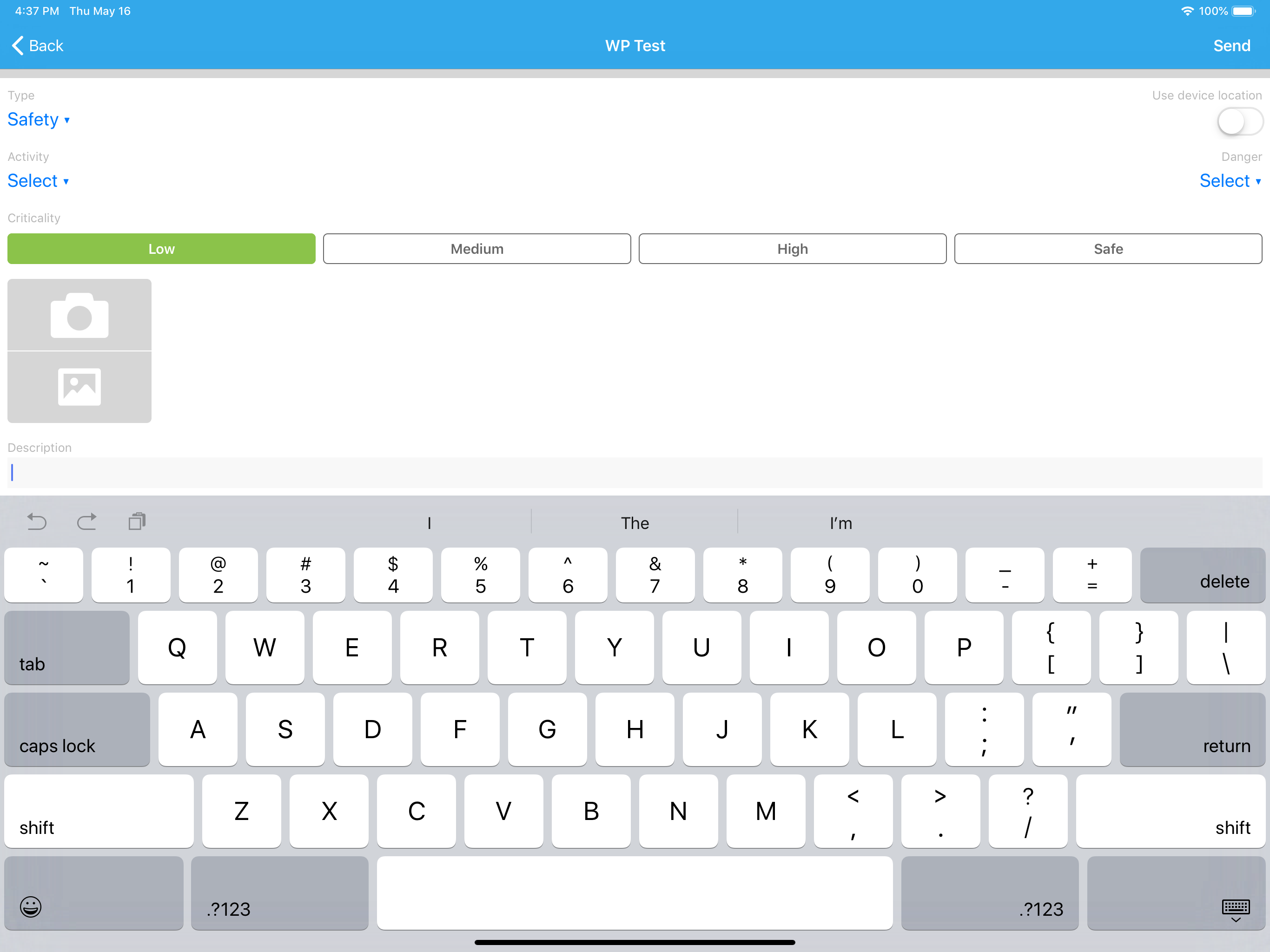1270x952 pixels.
Task: Tap the camera icon to take a photo
Action: point(79,315)
